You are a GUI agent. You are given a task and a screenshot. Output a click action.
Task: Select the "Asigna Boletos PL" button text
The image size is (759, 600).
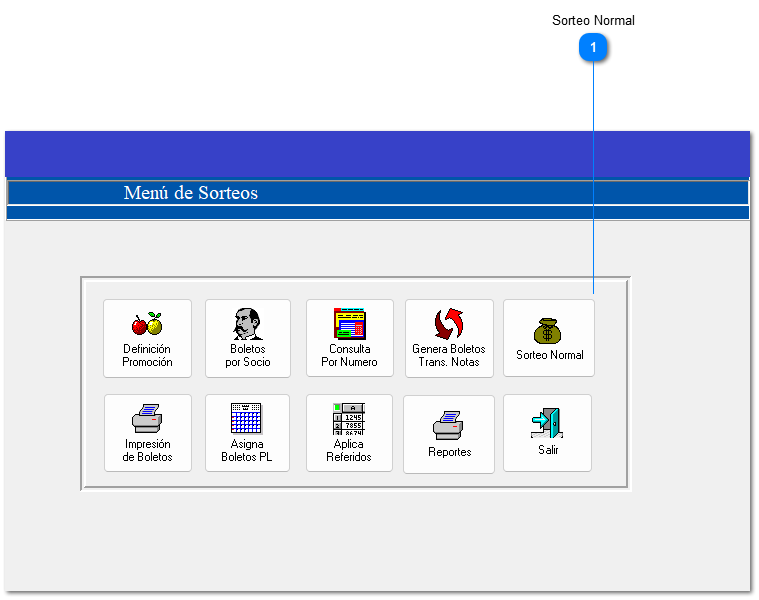coord(246,451)
